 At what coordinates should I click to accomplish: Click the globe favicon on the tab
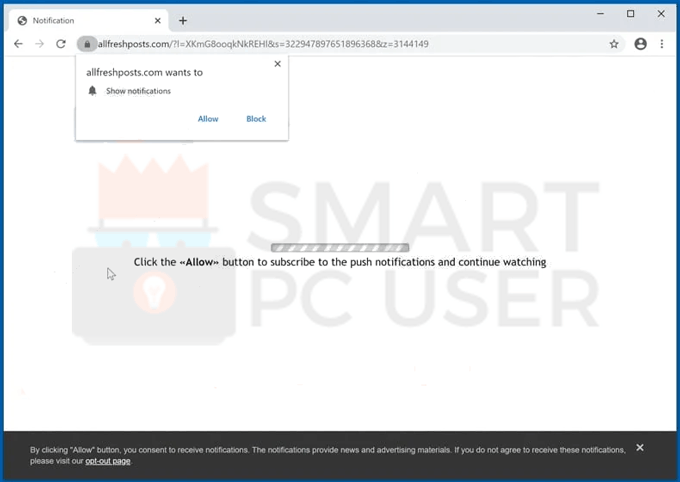click(22, 20)
